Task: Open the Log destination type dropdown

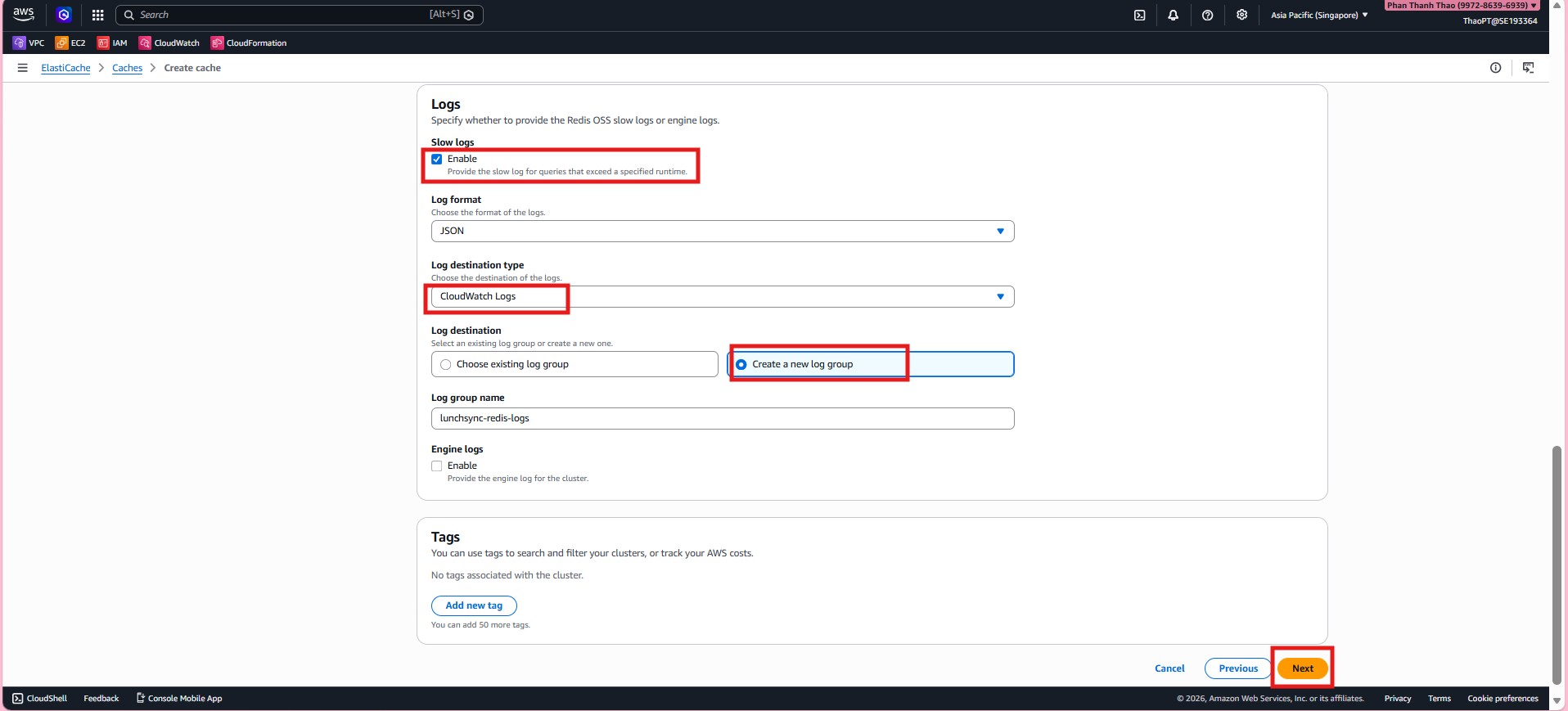Action: [723, 296]
